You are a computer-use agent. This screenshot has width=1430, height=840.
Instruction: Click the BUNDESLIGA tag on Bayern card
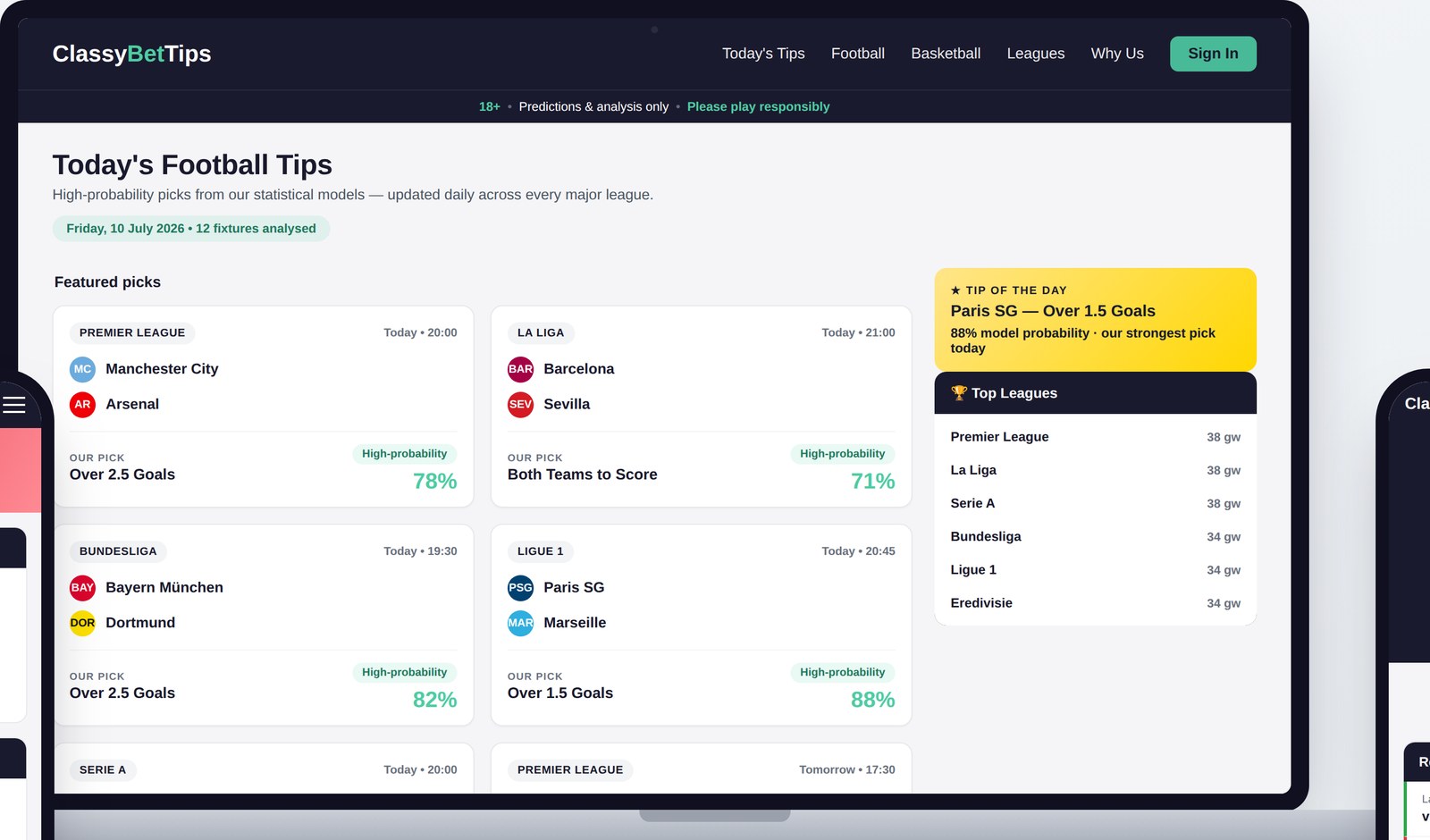click(118, 551)
